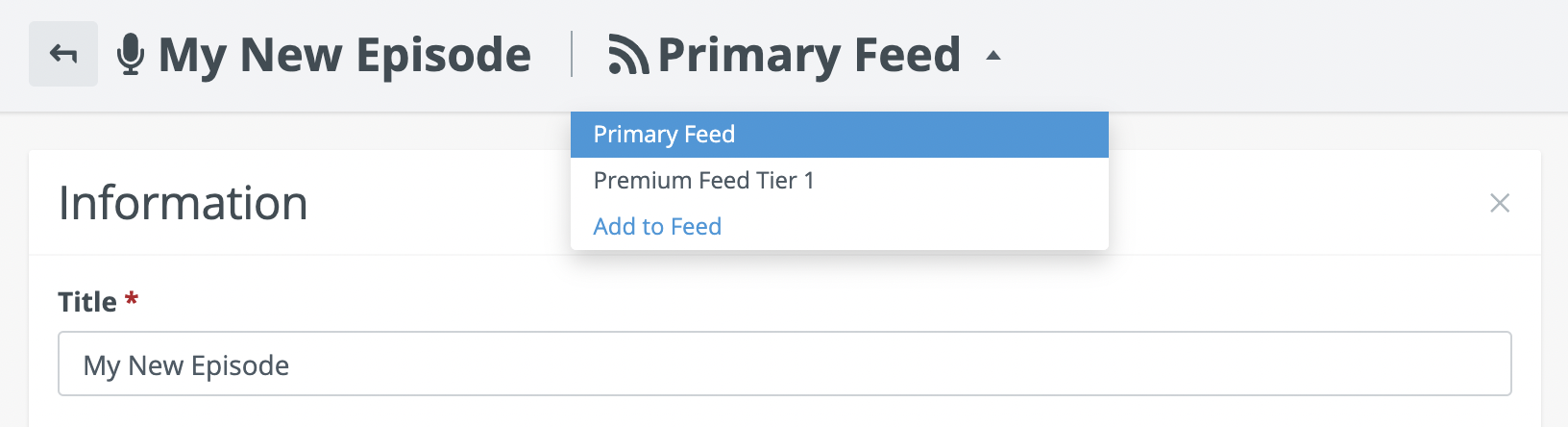This screenshot has height=427, width=1568.
Task: Click the divider between episode and feed
Action: tap(572, 54)
